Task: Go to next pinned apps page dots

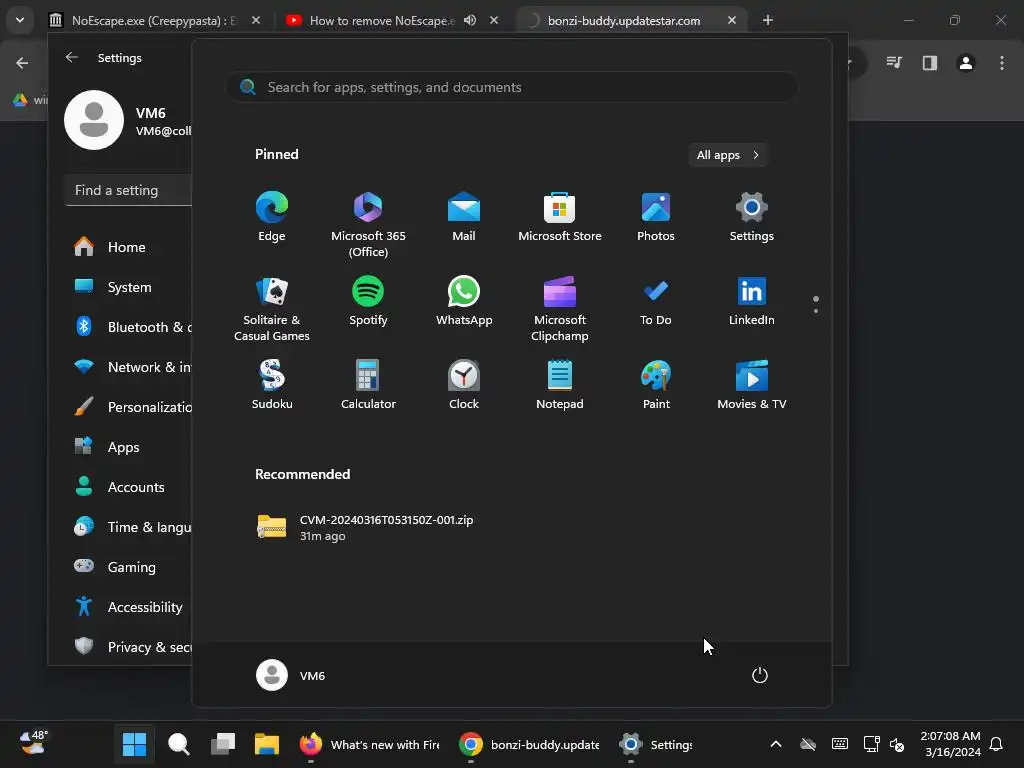Action: 816,305
